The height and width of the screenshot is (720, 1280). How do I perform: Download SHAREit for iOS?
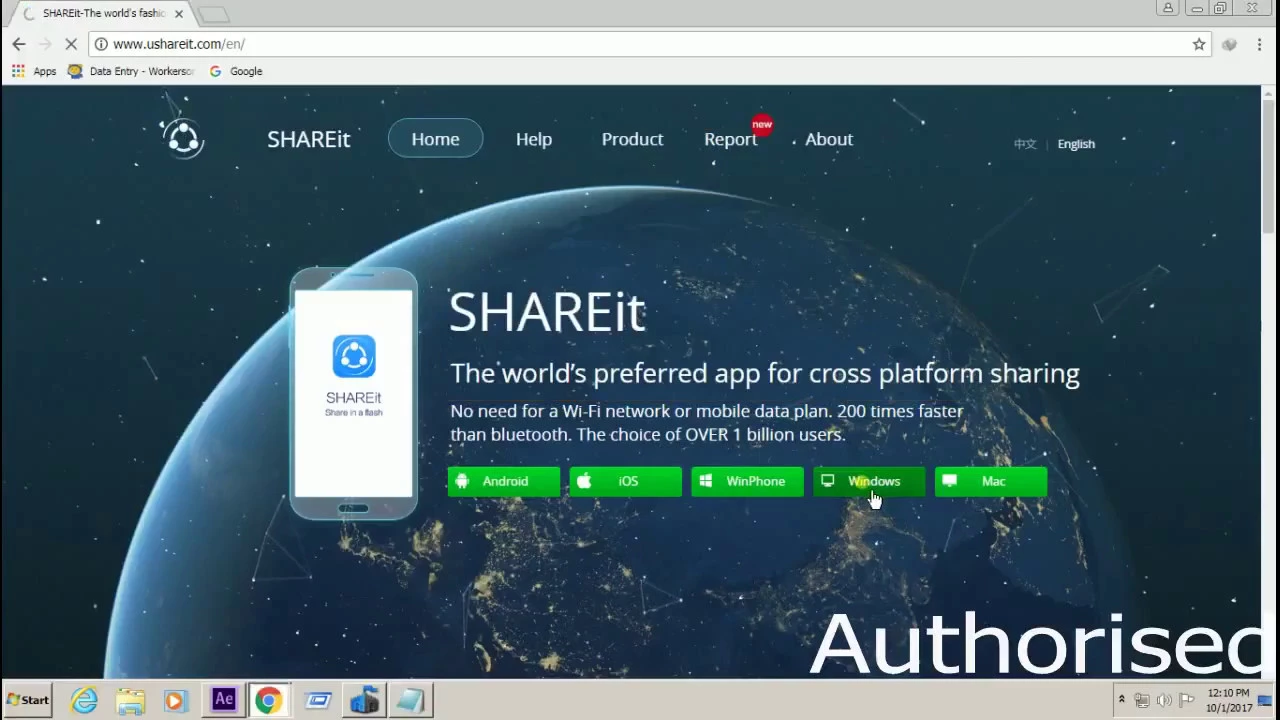point(626,482)
